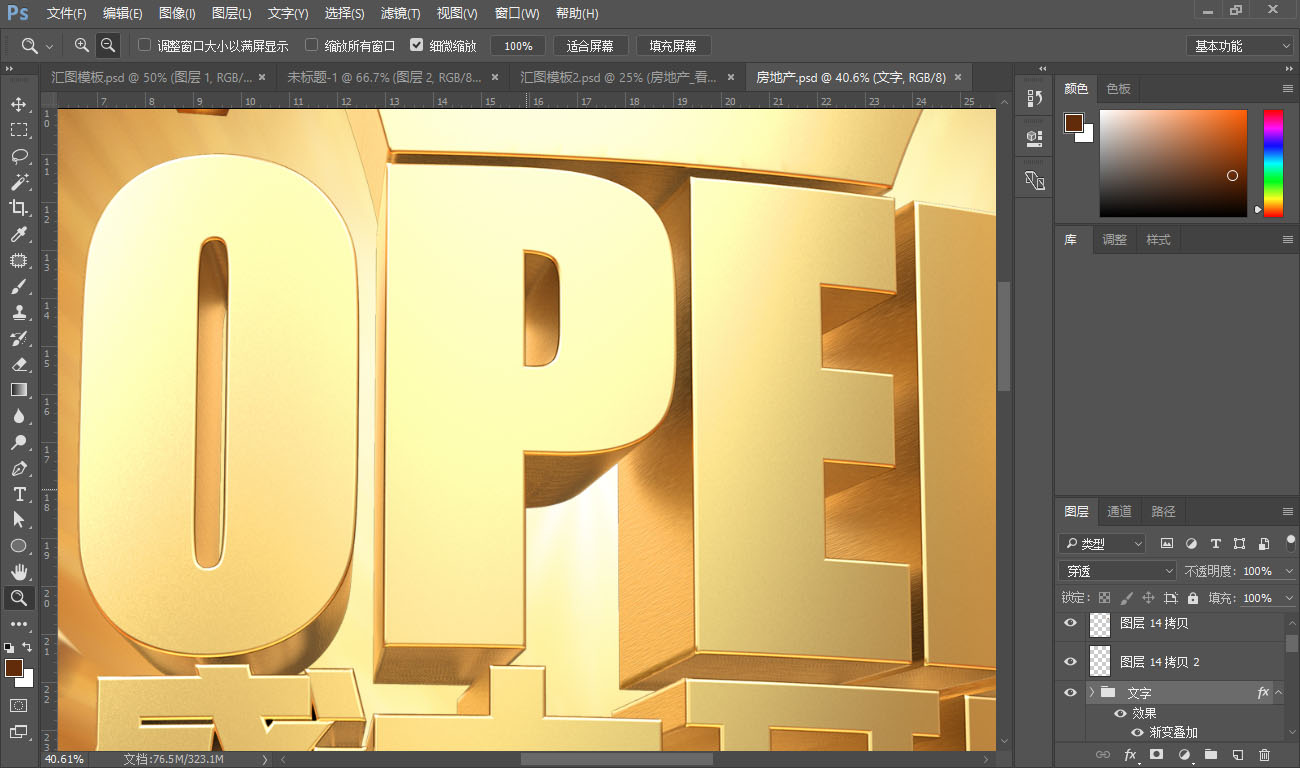Image resolution: width=1300 pixels, height=768 pixels.
Task: Select the Crop tool
Action: pyautogui.click(x=18, y=208)
